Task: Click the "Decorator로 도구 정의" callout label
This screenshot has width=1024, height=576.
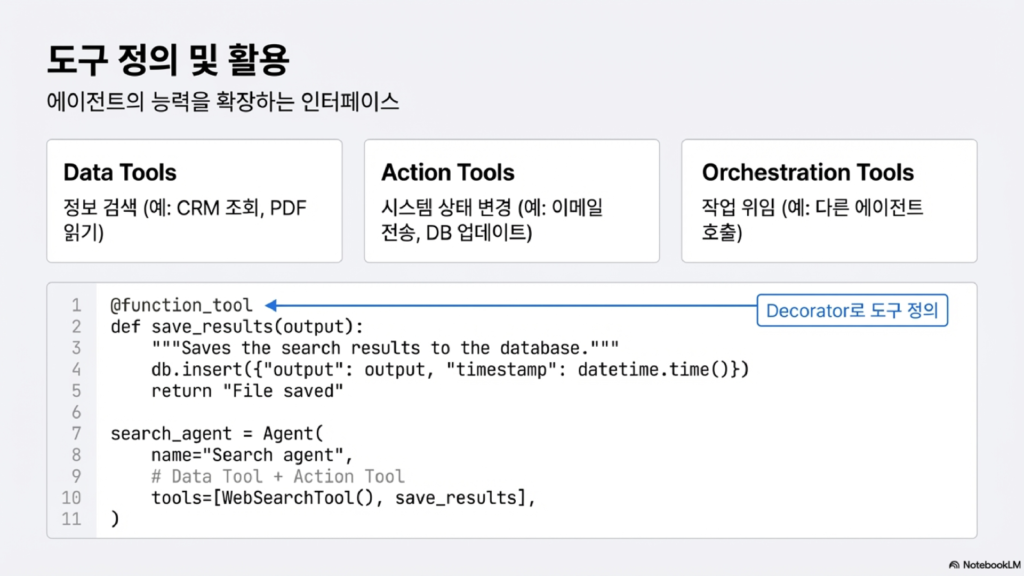Action: coord(852,311)
